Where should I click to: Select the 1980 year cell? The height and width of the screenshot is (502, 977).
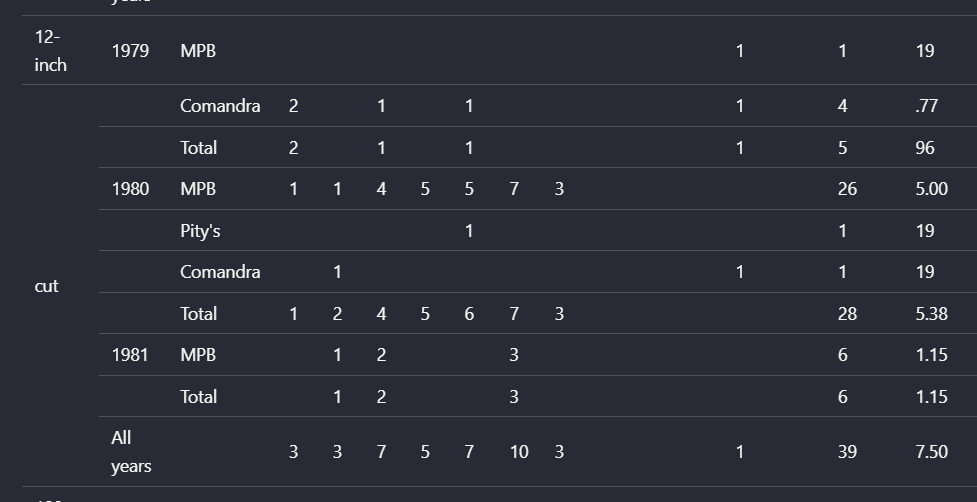tap(130, 189)
